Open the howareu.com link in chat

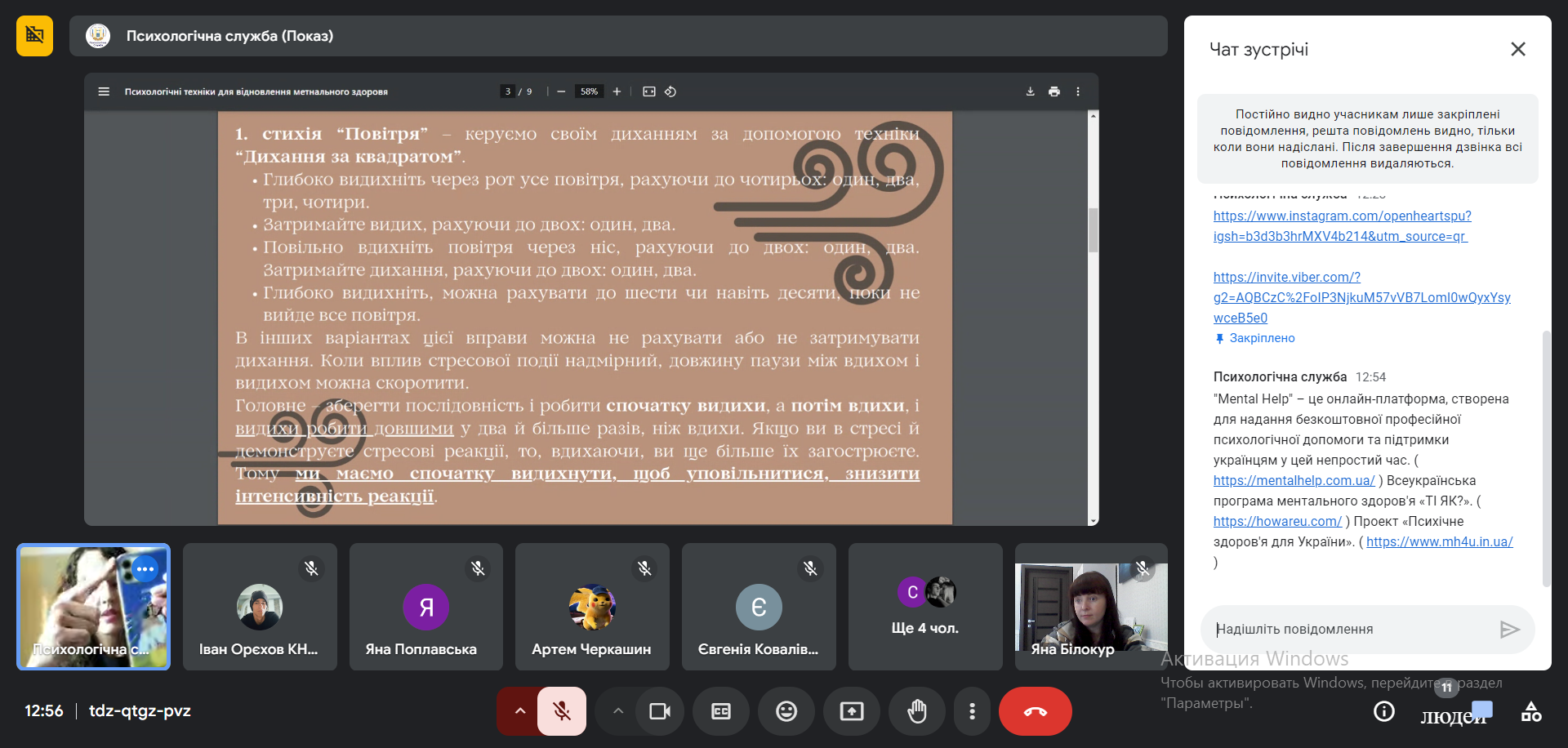1277,522
